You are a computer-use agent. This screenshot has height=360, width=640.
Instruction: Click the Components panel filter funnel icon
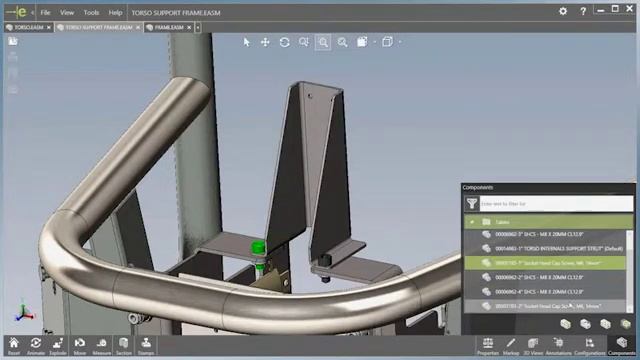click(x=472, y=203)
